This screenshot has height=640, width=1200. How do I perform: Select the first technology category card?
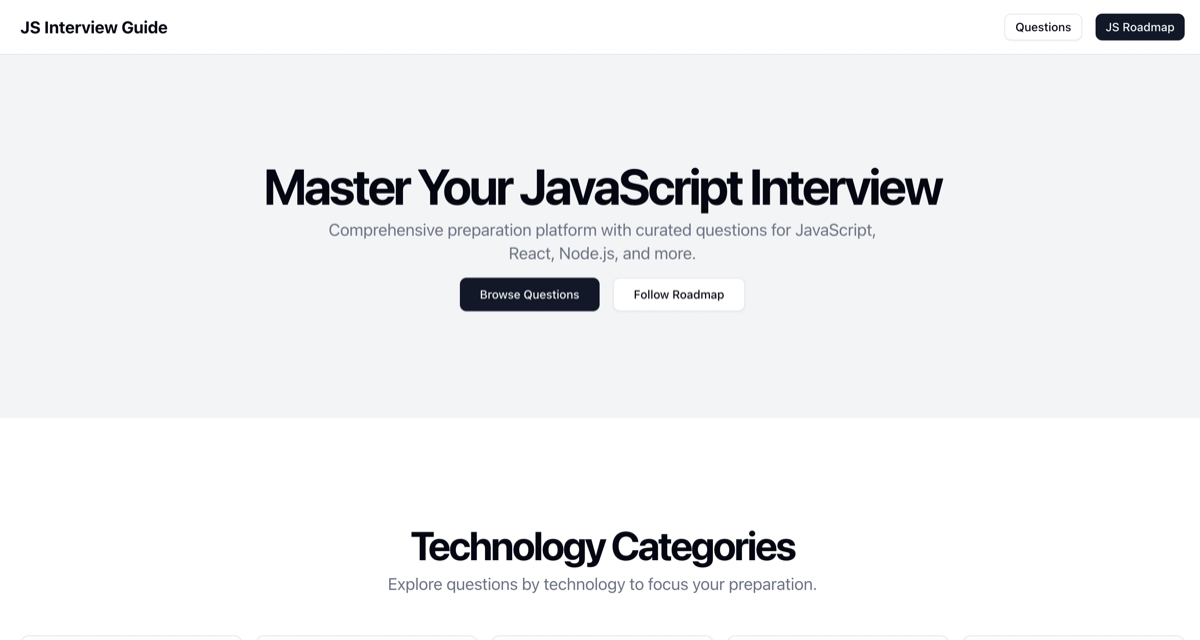pos(132,638)
